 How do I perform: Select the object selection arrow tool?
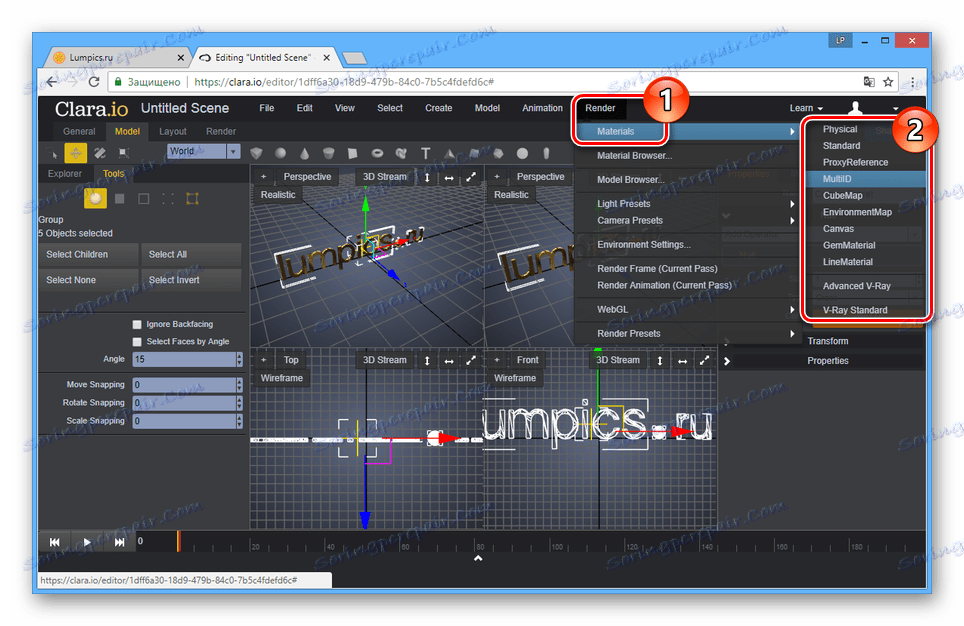52,153
